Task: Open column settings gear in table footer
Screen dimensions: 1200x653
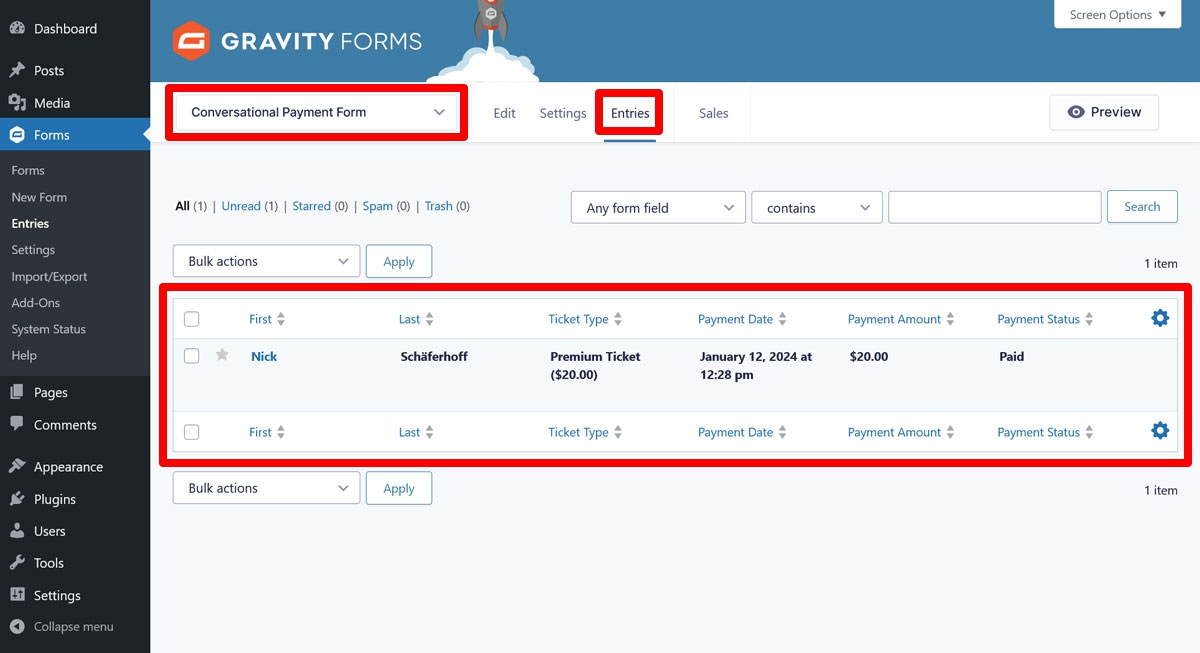Action: (x=1160, y=431)
